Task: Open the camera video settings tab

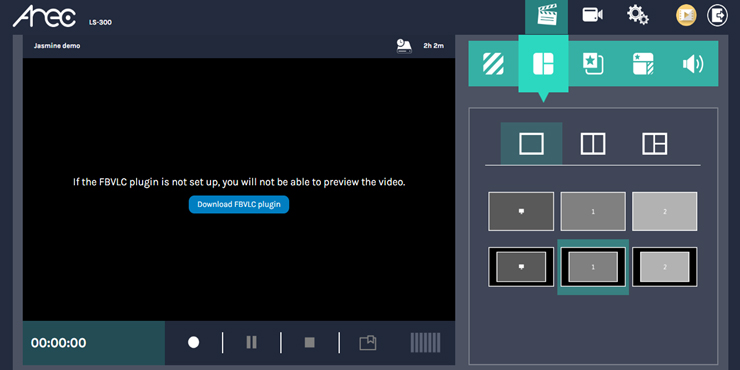Action: (x=592, y=15)
